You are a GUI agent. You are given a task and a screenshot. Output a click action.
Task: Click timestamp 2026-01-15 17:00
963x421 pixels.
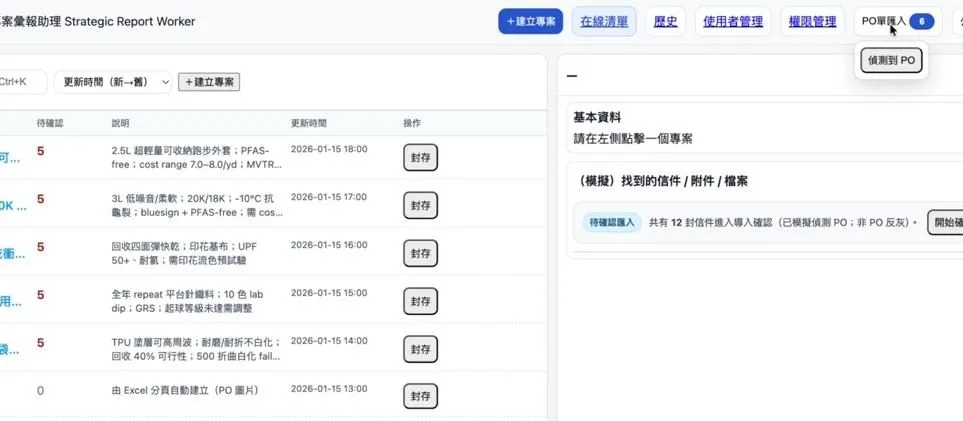(329, 197)
